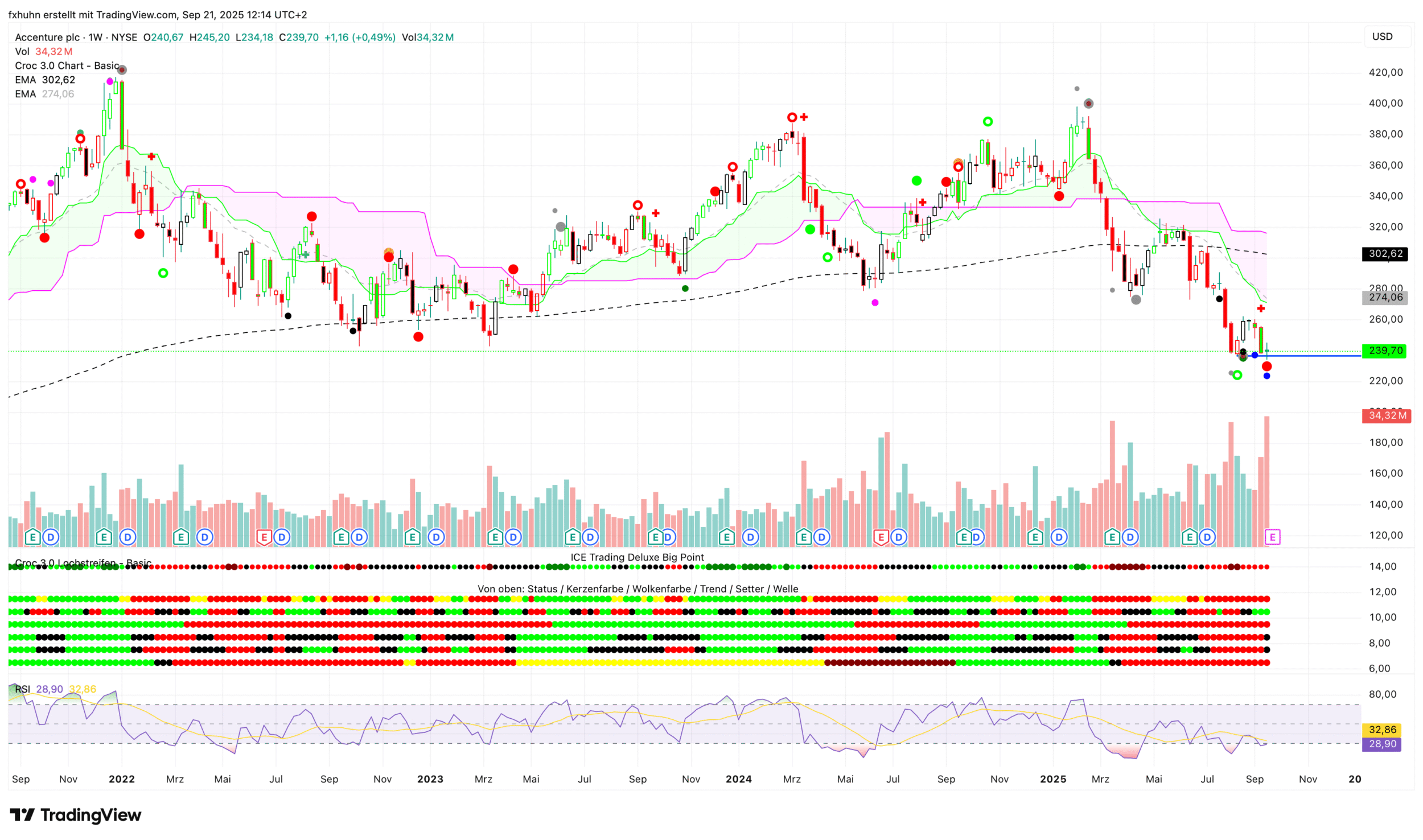
Task: Click the red 34,32 M volume axis label
Action: (1386, 415)
